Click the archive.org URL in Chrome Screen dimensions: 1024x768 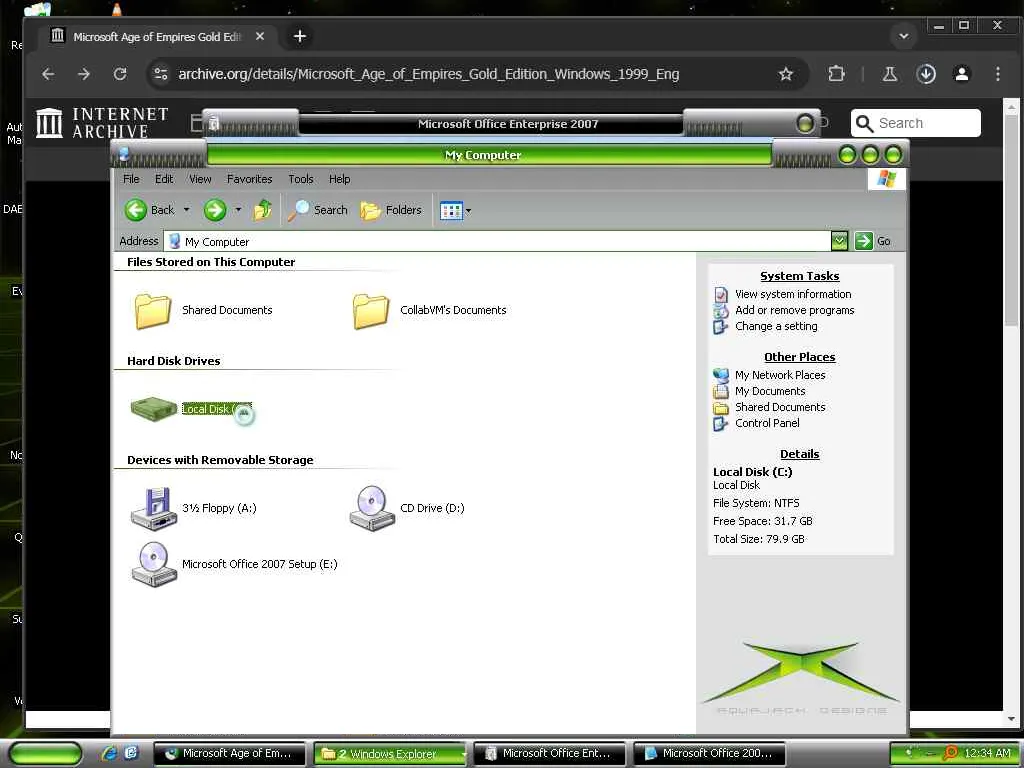point(428,74)
